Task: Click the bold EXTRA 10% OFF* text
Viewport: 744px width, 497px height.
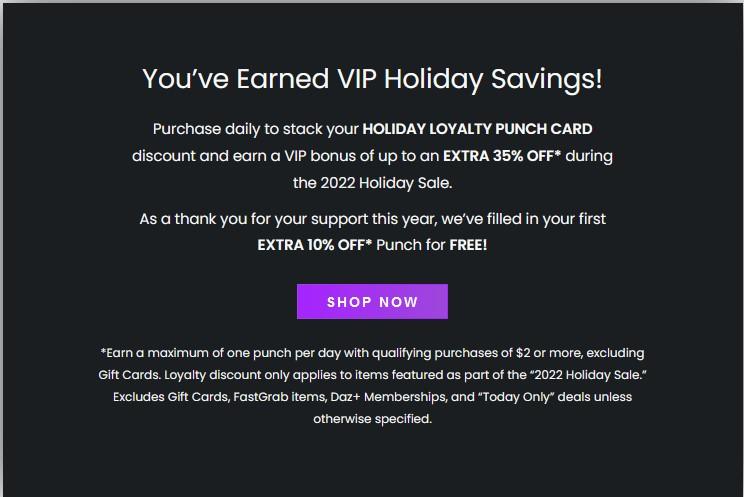Action: 314,244
